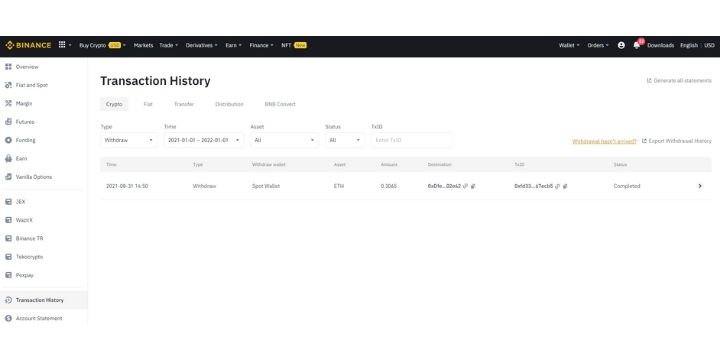
Task: Open the Asset dropdown
Action: point(284,140)
